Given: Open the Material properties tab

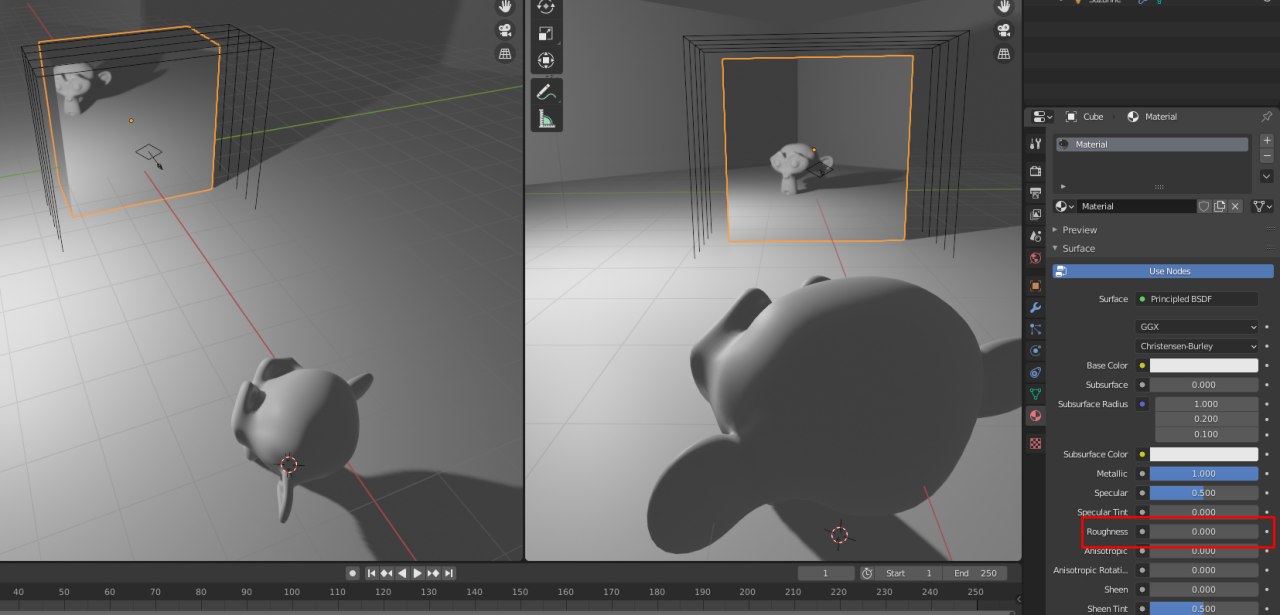Looking at the screenshot, I should click(1035, 416).
